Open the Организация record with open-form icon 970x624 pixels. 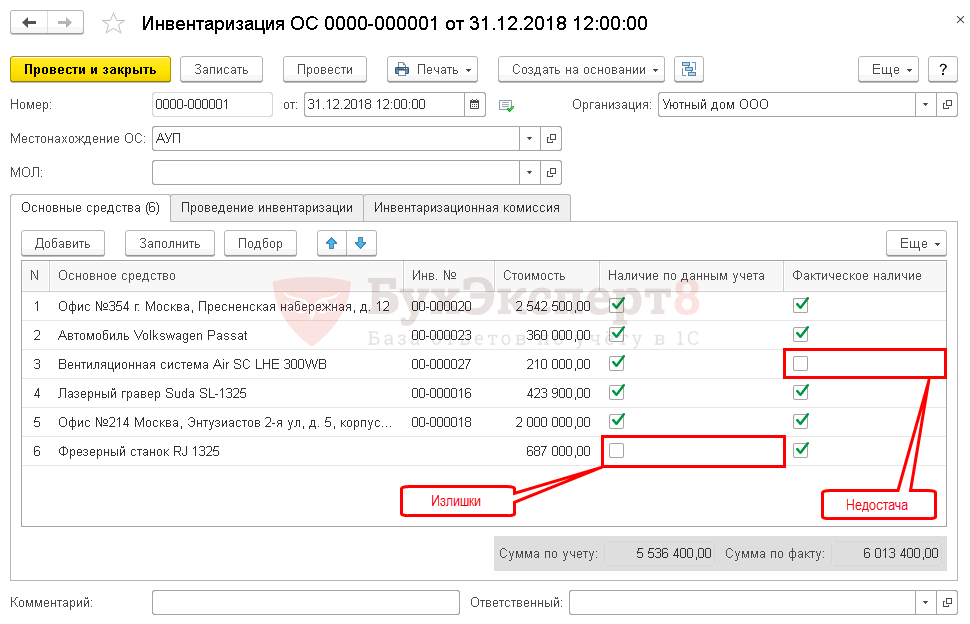click(x=947, y=104)
